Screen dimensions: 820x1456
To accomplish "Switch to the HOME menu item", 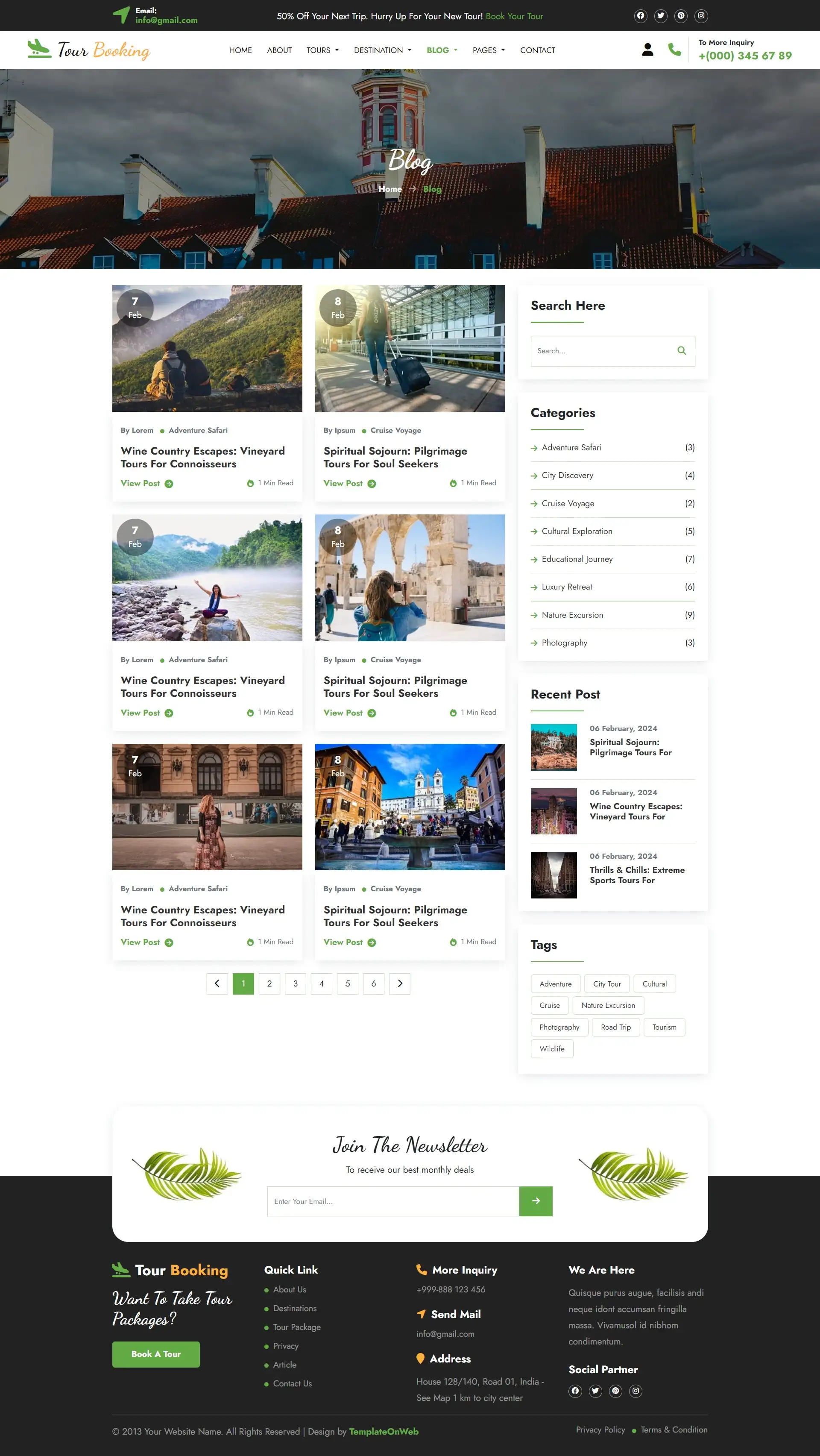I will pyautogui.click(x=240, y=50).
